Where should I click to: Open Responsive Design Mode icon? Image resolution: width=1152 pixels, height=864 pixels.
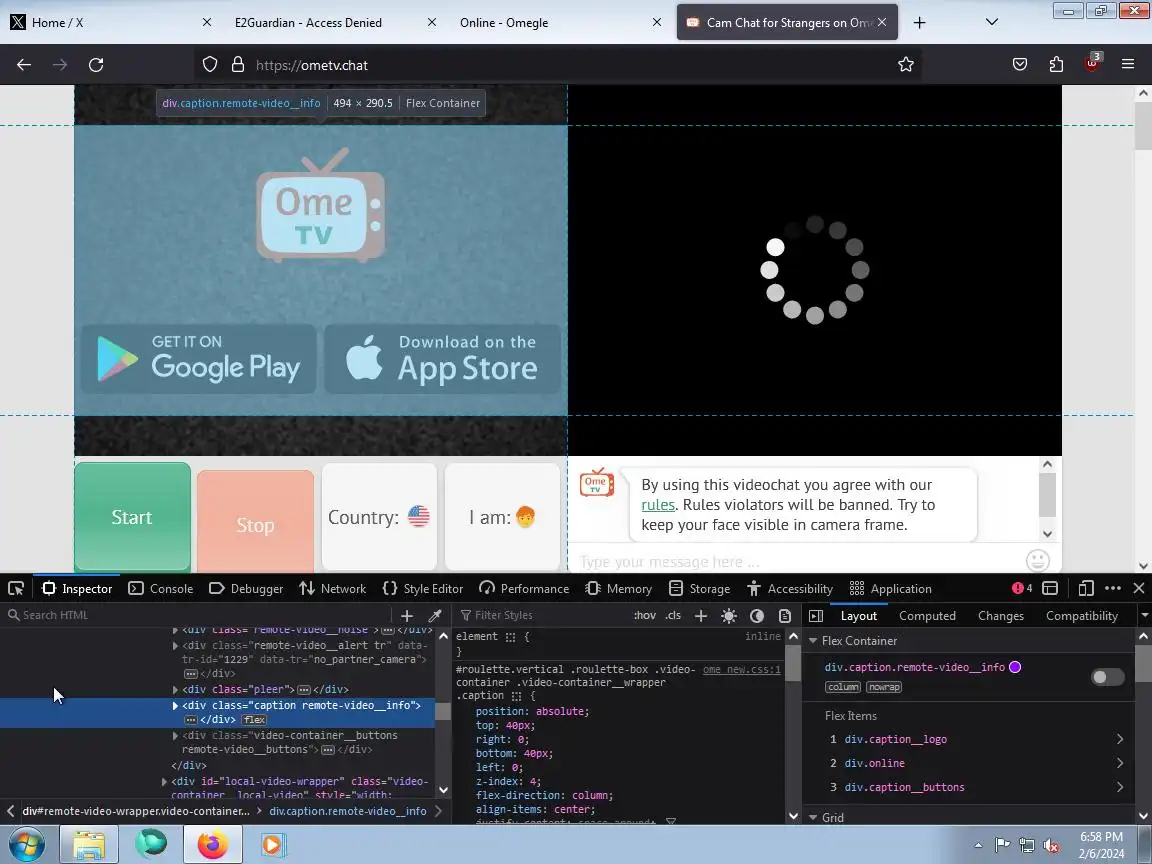tap(1086, 588)
